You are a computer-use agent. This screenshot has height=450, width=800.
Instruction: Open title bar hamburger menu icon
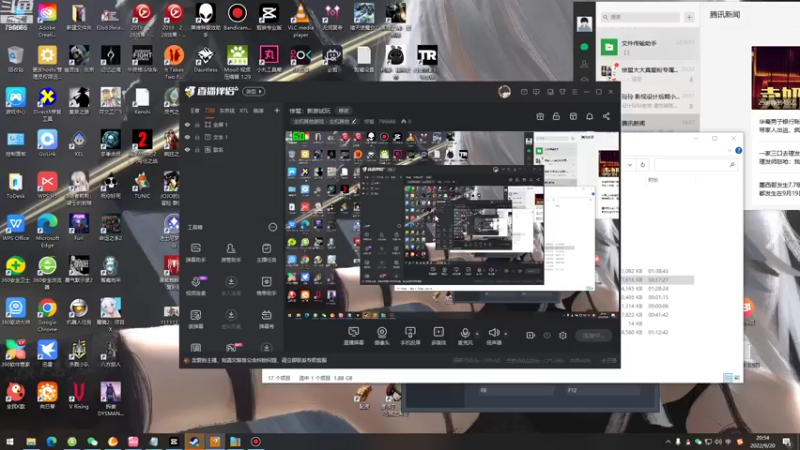coord(574,92)
